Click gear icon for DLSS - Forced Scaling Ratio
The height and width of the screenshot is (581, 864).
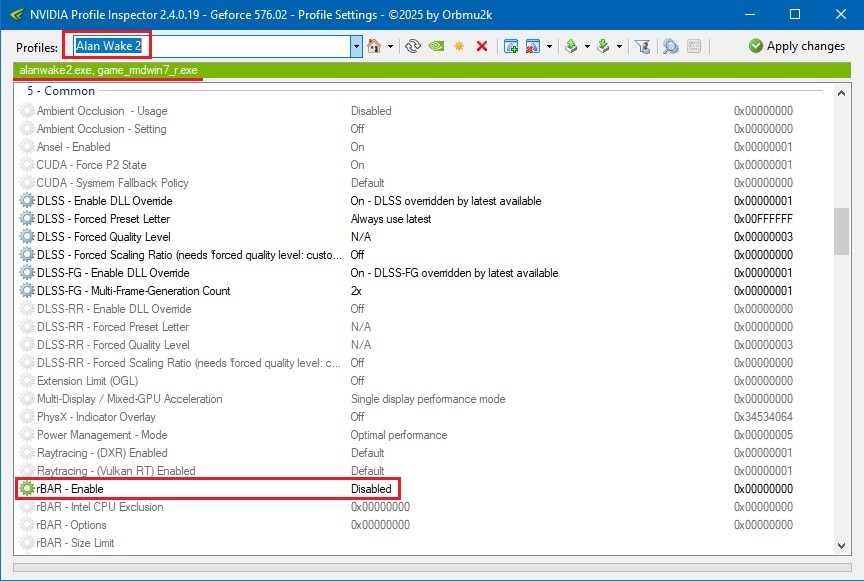coord(27,255)
